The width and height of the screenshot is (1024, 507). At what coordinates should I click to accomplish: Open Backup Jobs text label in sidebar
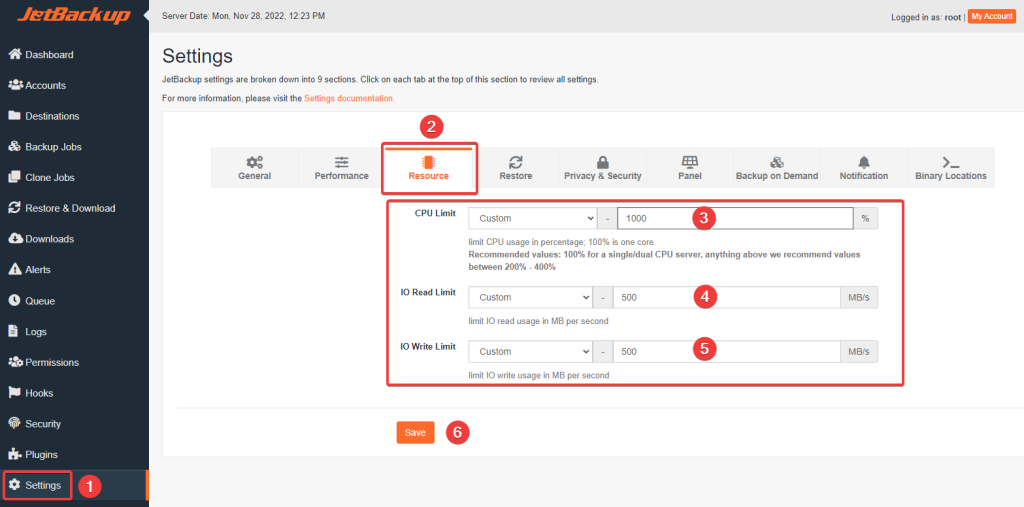point(54,147)
